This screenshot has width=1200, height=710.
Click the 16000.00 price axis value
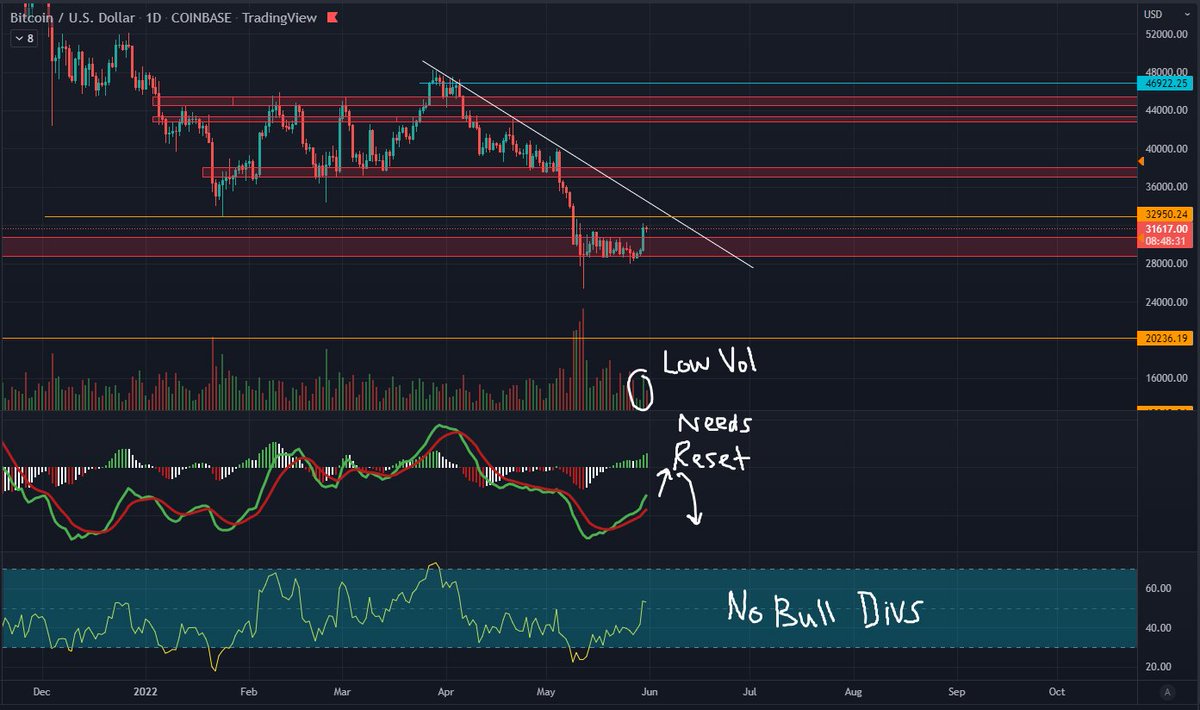pyautogui.click(x=1165, y=378)
